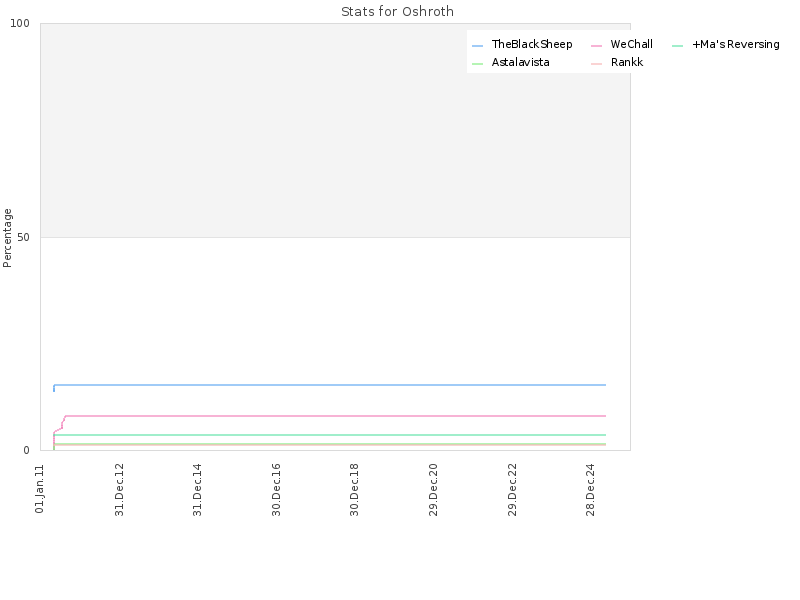Click the 31.Dec.12 date label
This screenshot has width=800, height=600.
tap(119, 490)
